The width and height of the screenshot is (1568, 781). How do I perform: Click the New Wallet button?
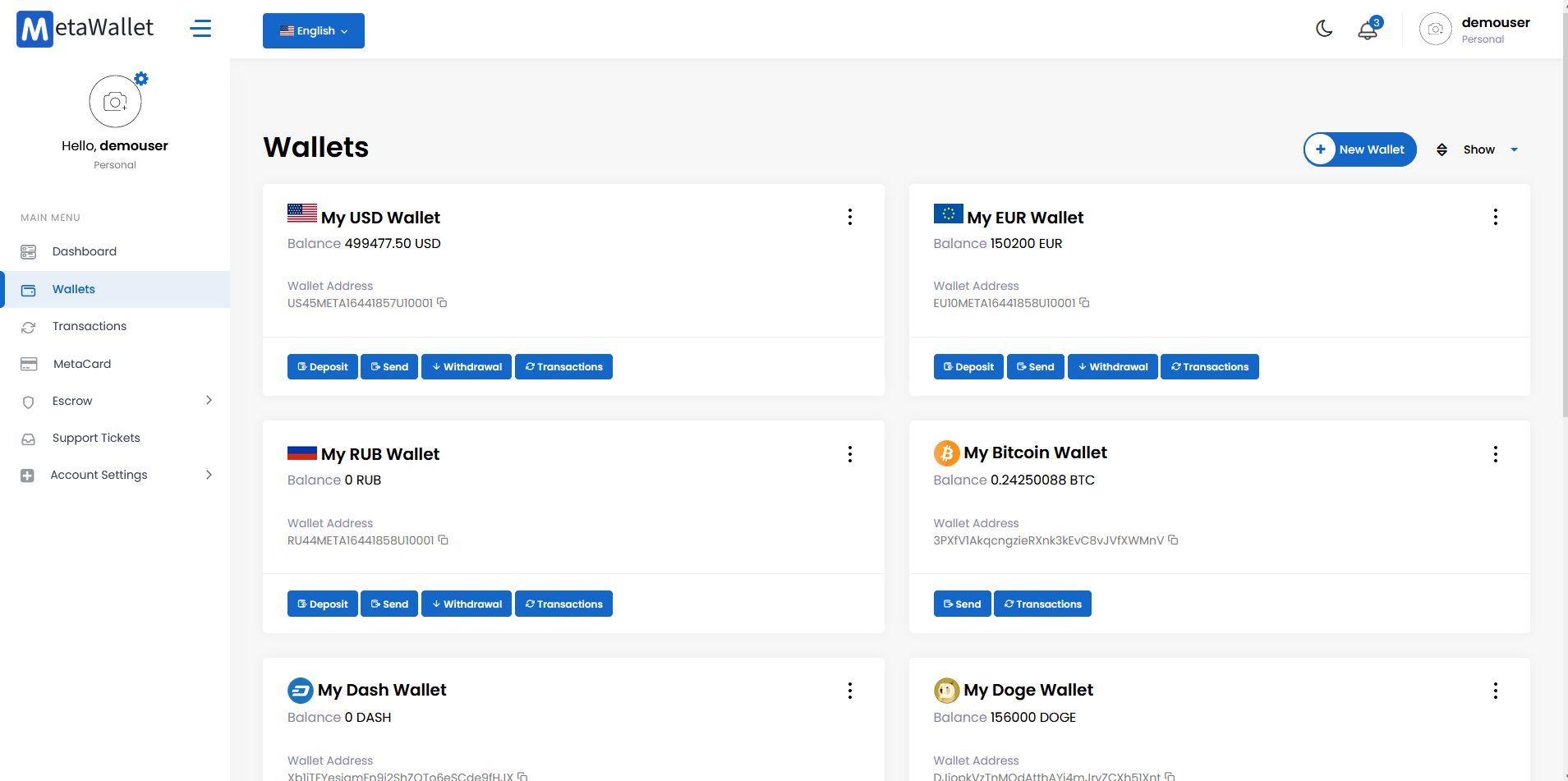1360,149
